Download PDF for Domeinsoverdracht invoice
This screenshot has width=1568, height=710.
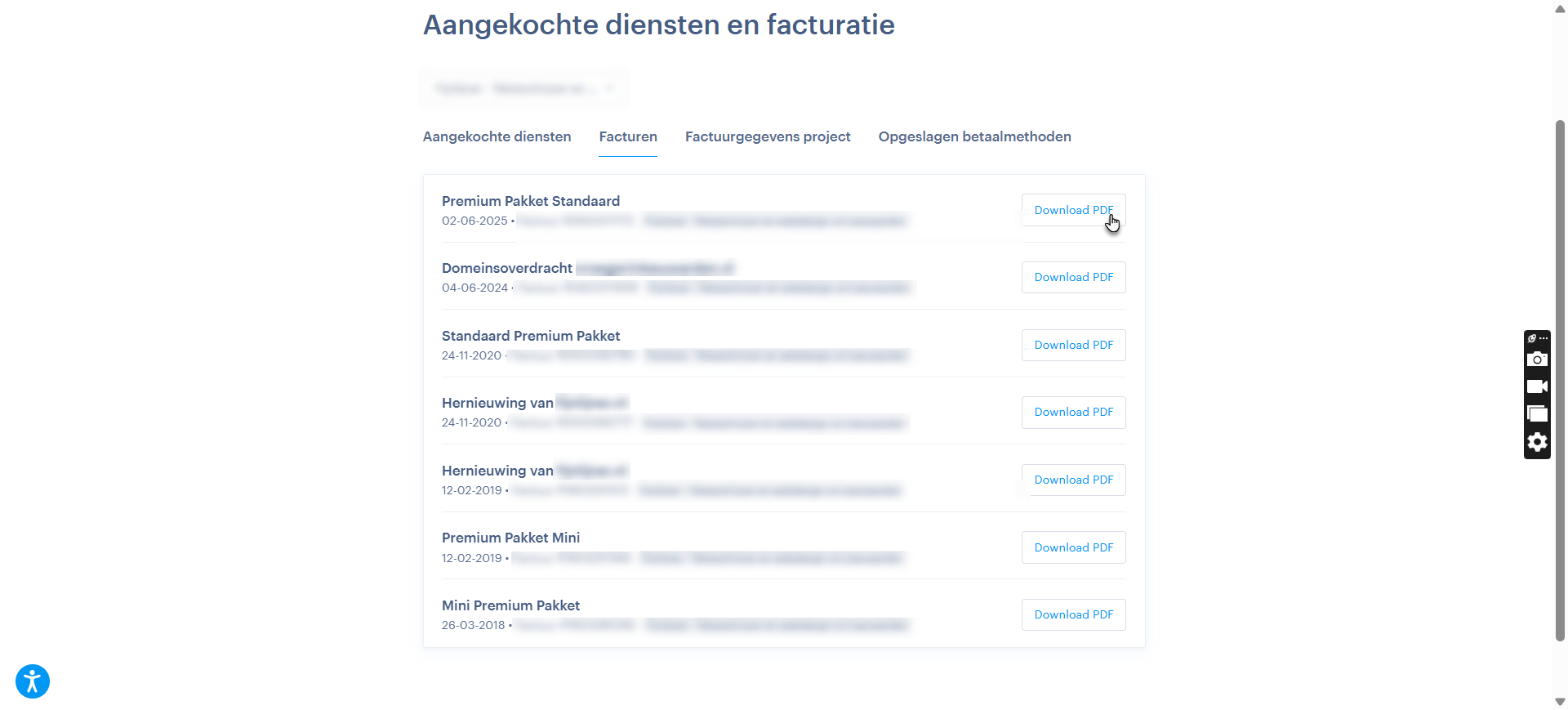coord(1073,277)
